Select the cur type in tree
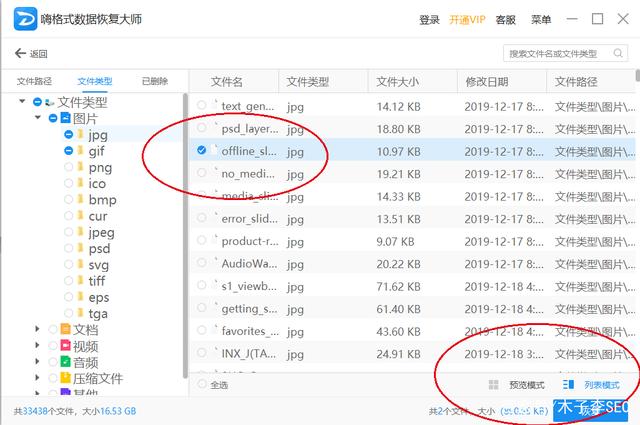 click(98, 216)
